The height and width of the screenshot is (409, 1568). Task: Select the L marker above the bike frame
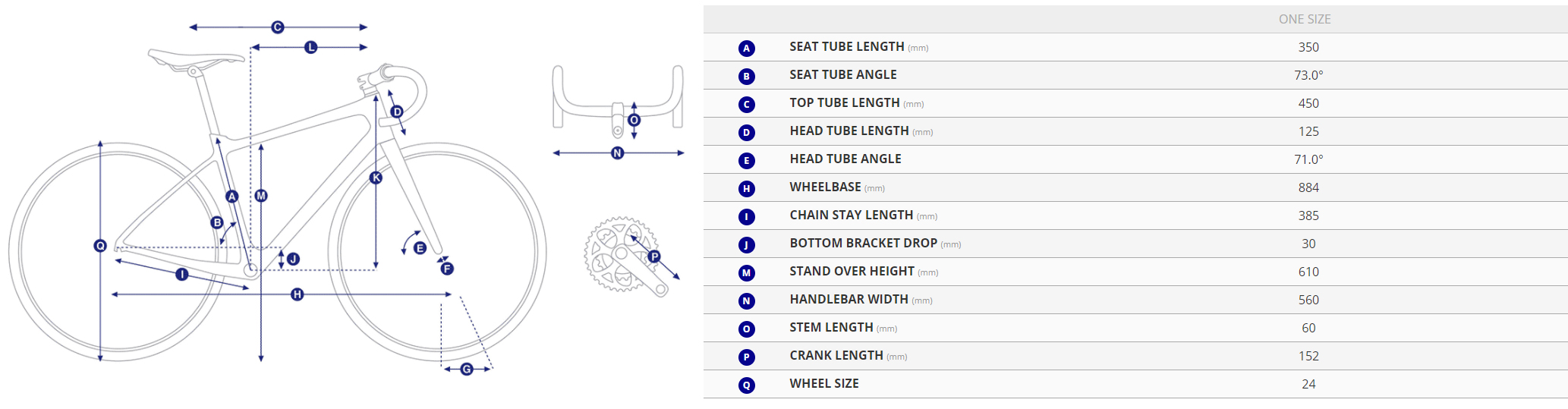pyautogui.click(x=310, y=47)
